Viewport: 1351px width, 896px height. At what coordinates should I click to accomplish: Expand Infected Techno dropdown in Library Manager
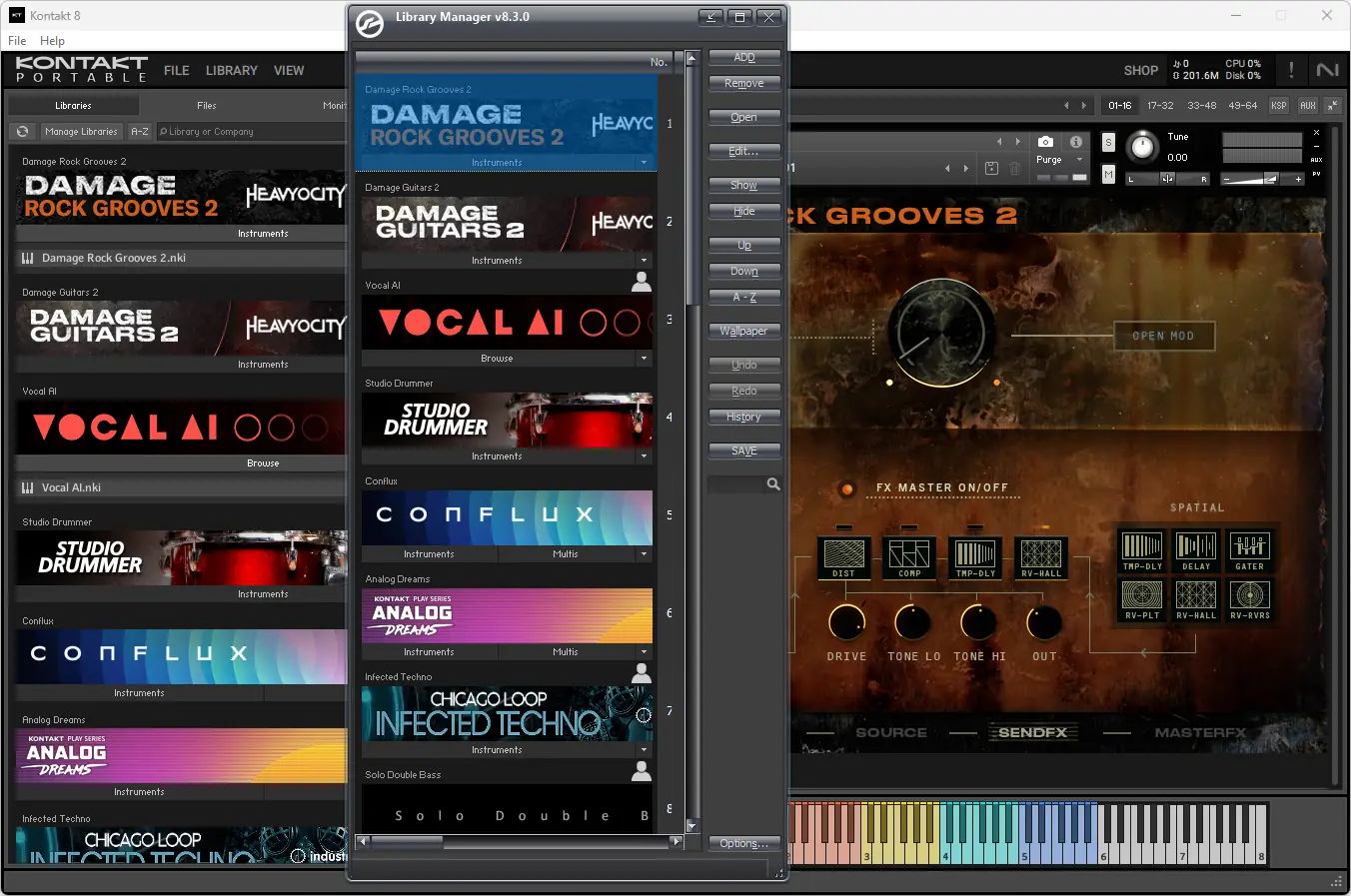coord(644,749)
